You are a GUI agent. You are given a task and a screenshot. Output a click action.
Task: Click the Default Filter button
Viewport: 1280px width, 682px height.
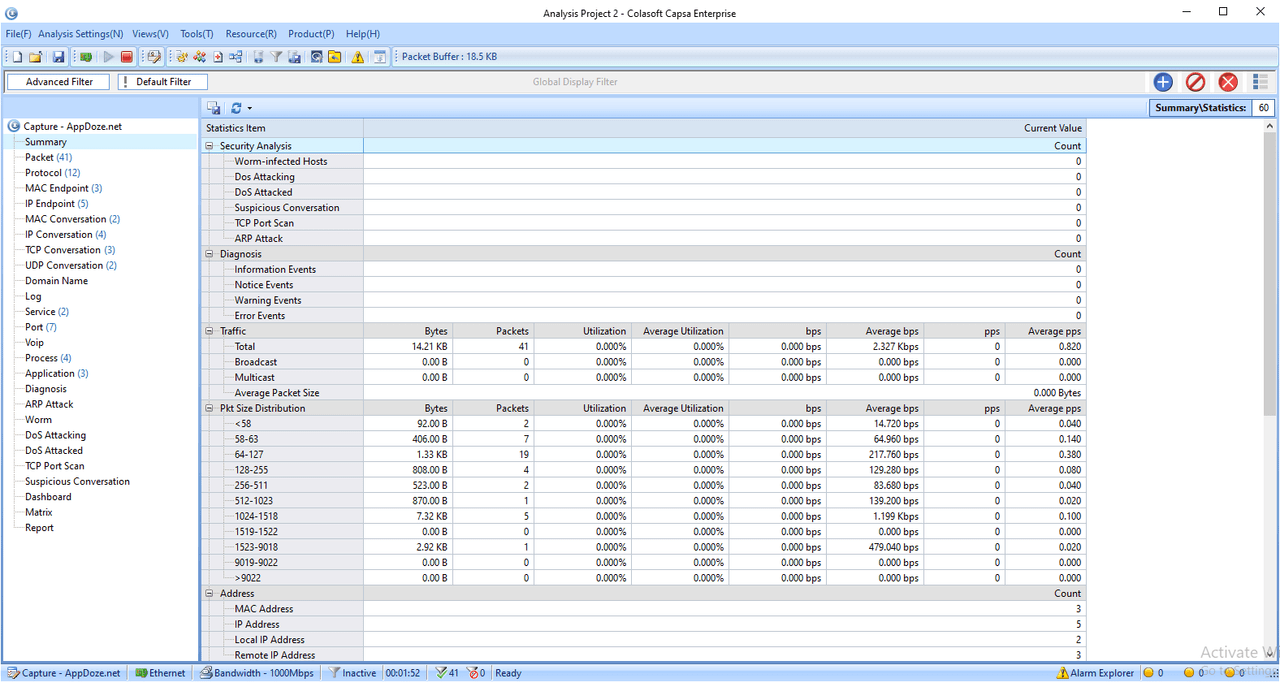click(x=163, y=82)
